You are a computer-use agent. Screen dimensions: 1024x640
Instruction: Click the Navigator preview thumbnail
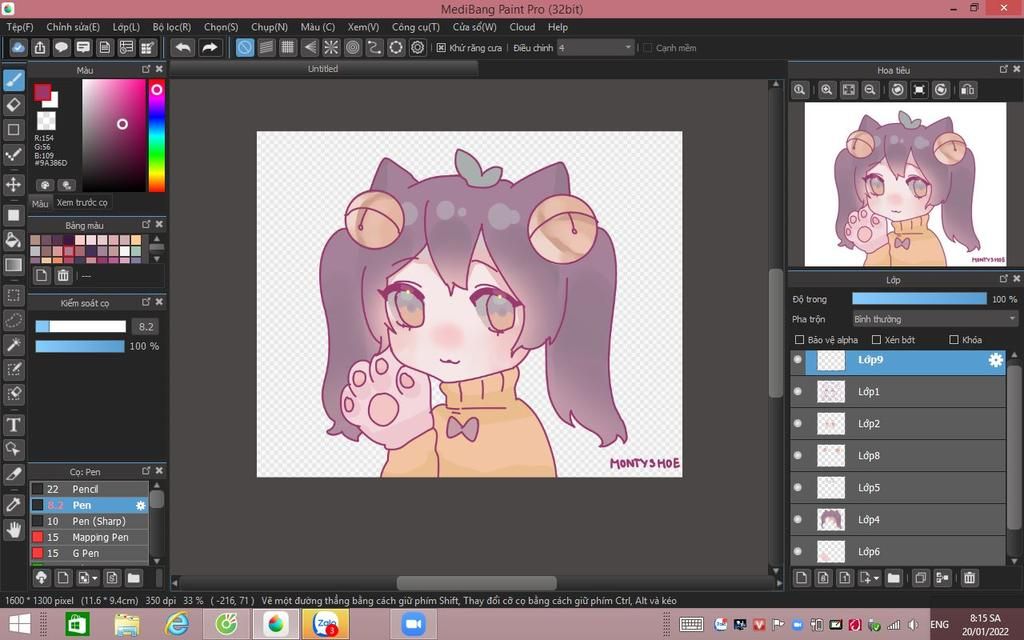(x=905, y=184)
